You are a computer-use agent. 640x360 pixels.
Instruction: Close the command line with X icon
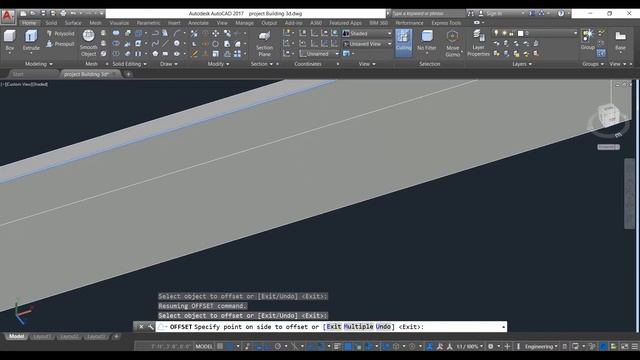[x=141, y=327]
